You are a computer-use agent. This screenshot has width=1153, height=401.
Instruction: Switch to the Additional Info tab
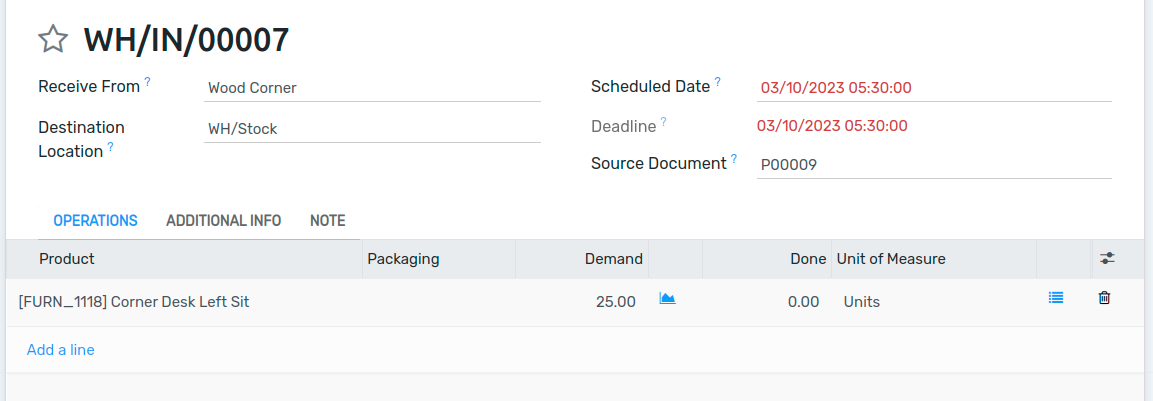224,221
